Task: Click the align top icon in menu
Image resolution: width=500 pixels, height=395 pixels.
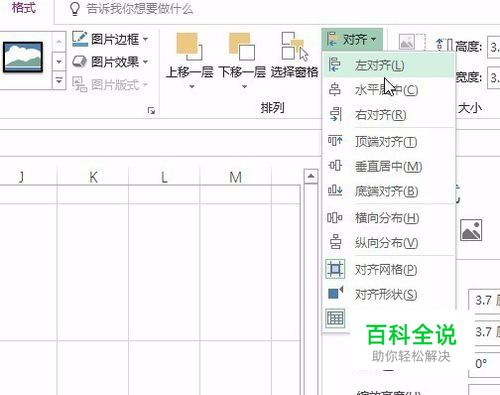Action: (x=335, y=140)
